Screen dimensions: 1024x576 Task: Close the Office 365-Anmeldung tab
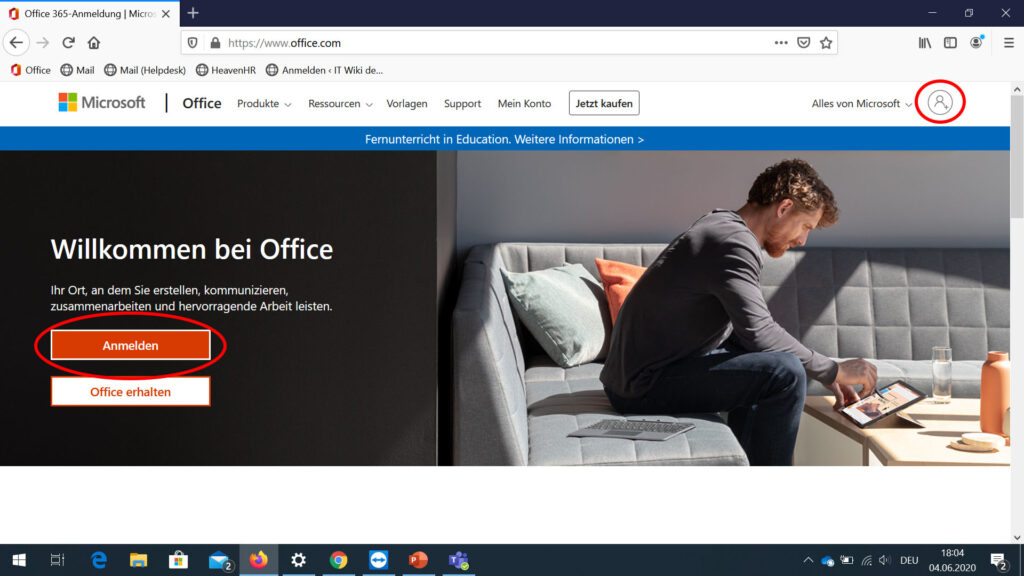[166, 14]
